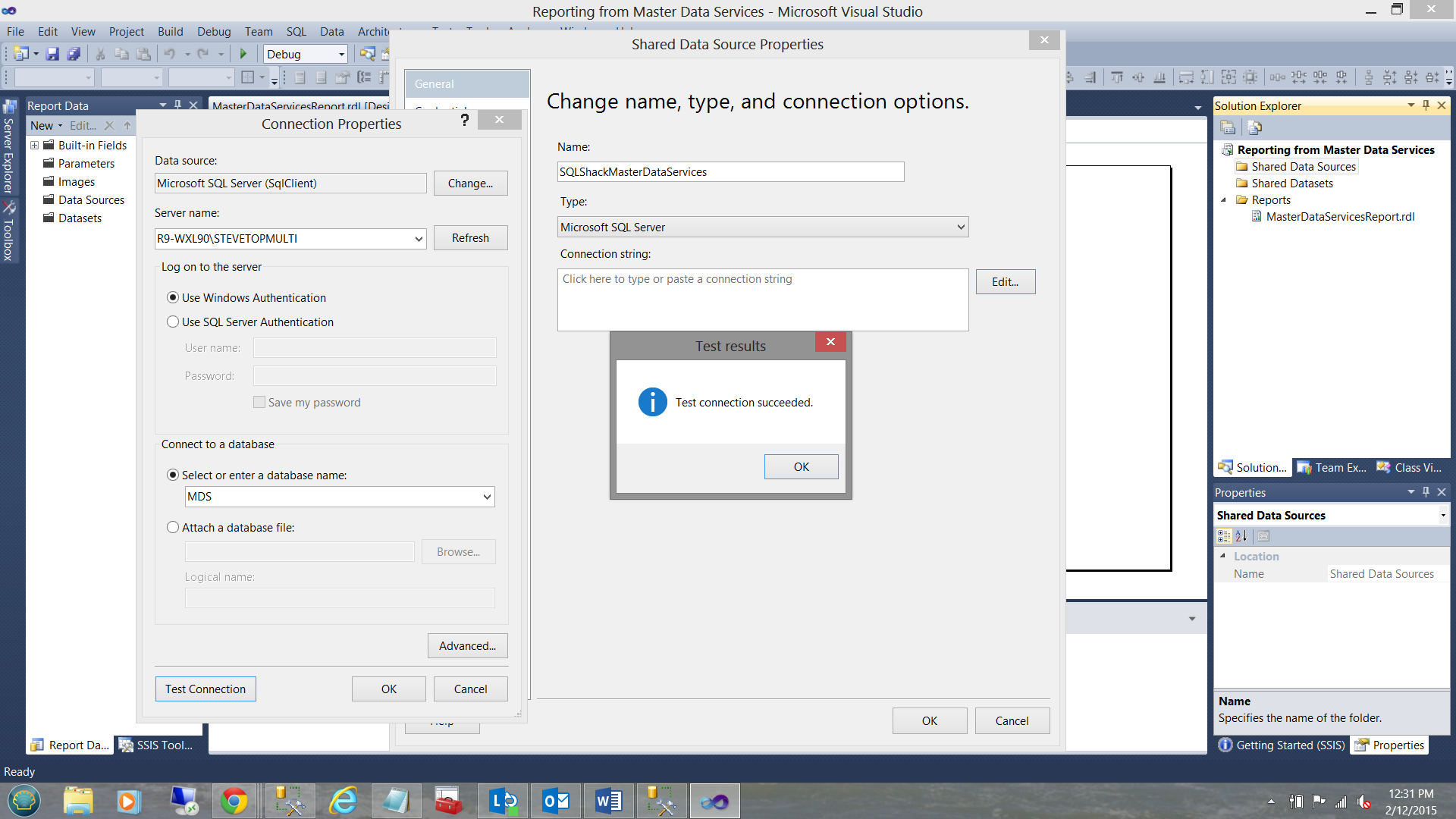This screenshot has height=819, width=1456.
Task: Choose Use Windows Authentication radio button
Action: (x=173, y=298)
